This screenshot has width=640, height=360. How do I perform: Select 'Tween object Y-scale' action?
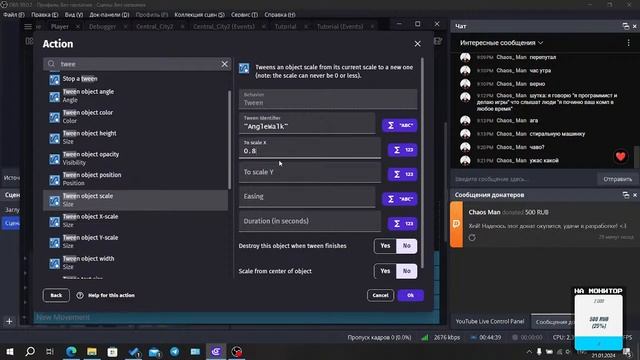click(136, 242)
